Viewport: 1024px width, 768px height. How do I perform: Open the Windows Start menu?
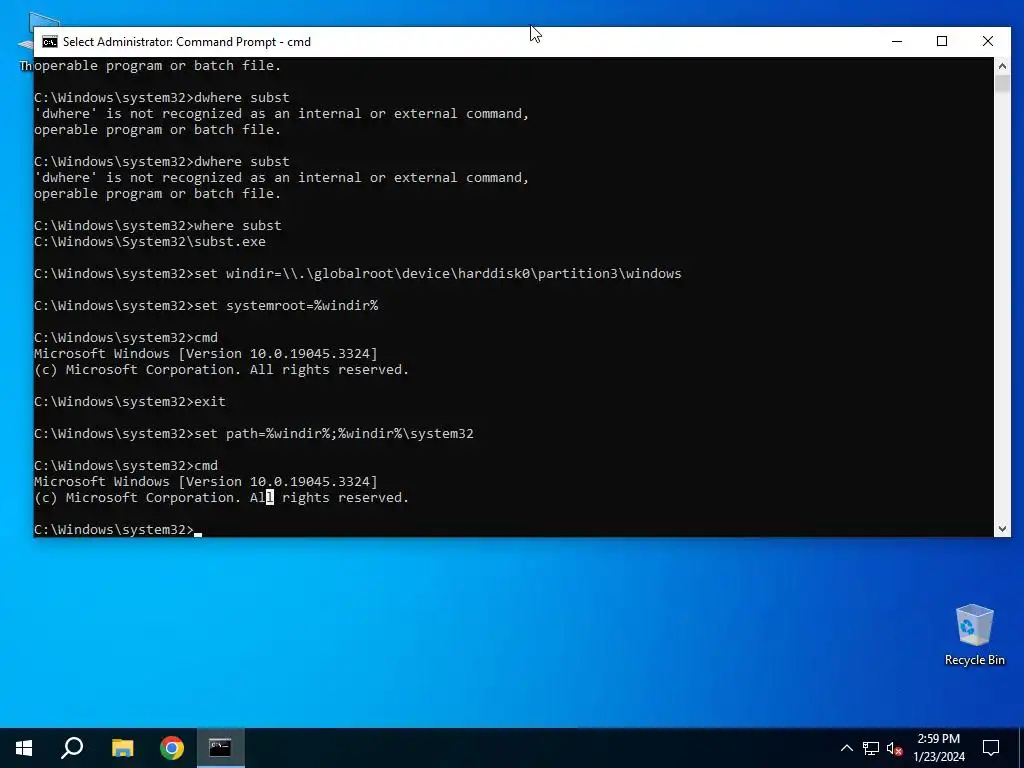point(24,748)
